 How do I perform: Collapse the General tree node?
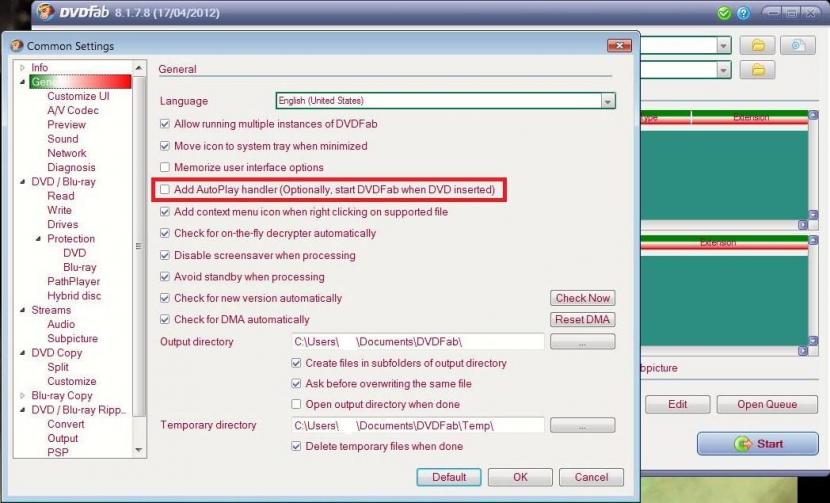tap(22, 82)
